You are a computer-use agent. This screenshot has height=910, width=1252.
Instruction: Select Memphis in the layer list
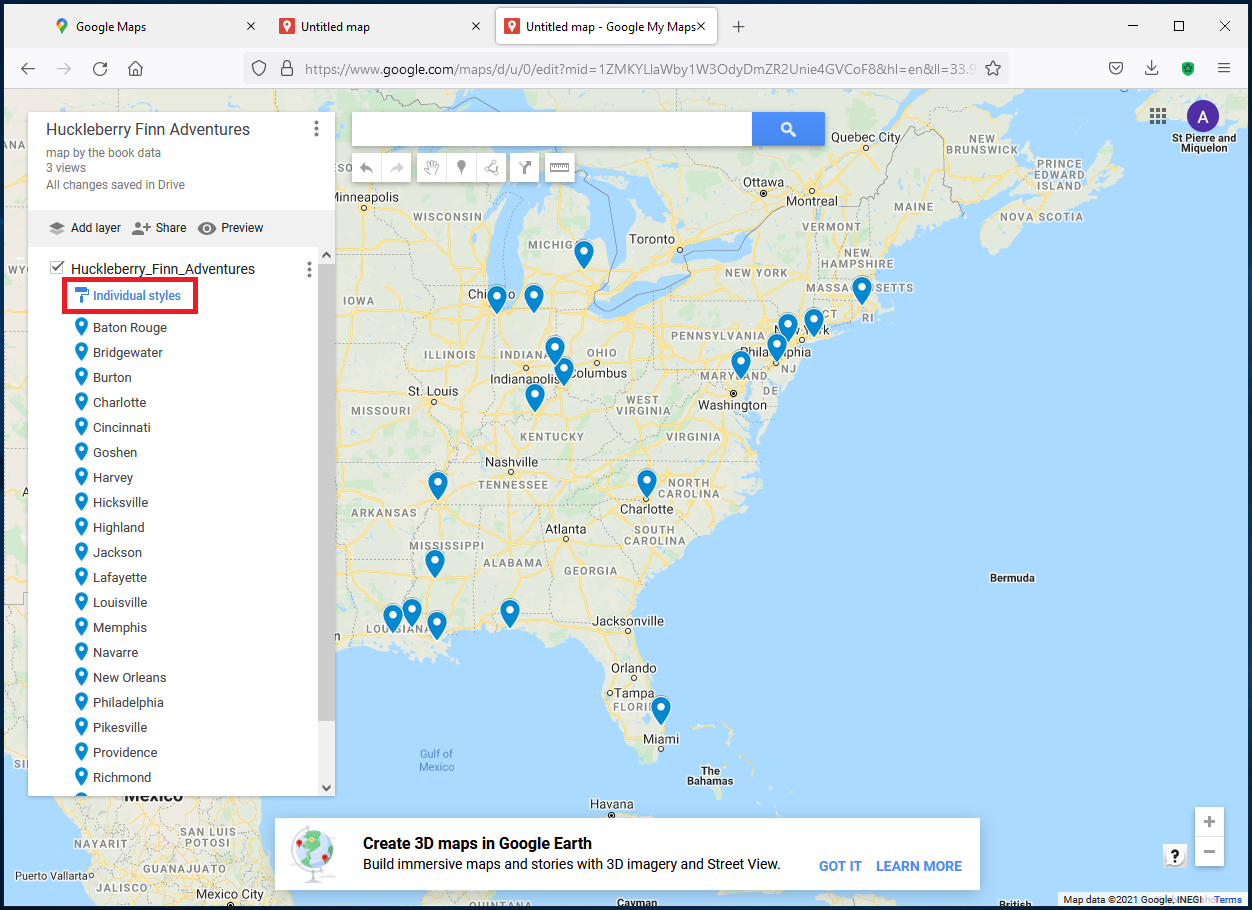pyautogui.click(x=120, y=627)
